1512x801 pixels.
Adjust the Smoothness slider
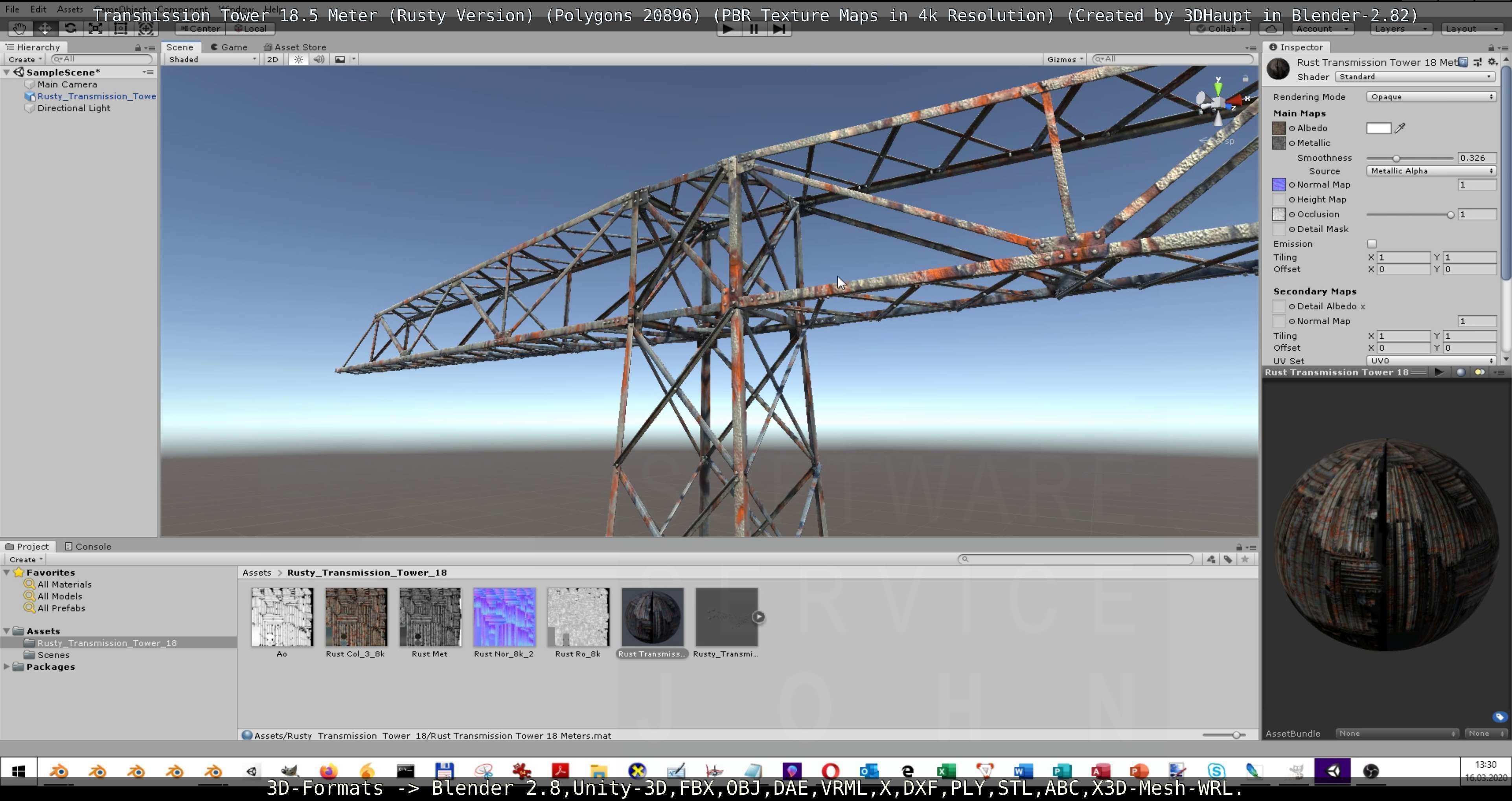click(1410, 158)
